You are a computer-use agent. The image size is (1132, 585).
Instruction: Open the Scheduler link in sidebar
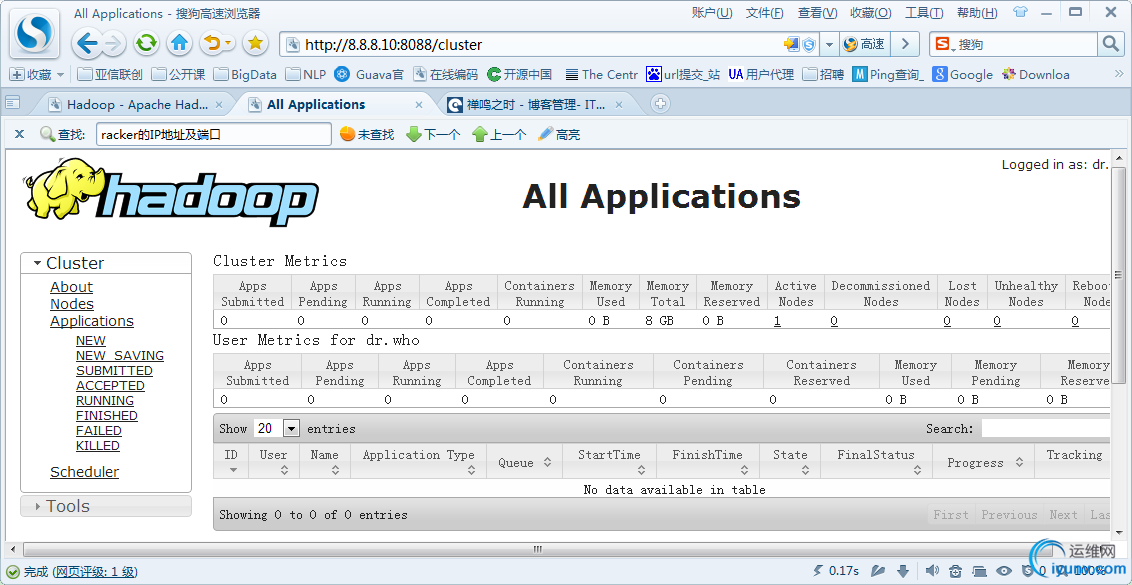[84, 472]
